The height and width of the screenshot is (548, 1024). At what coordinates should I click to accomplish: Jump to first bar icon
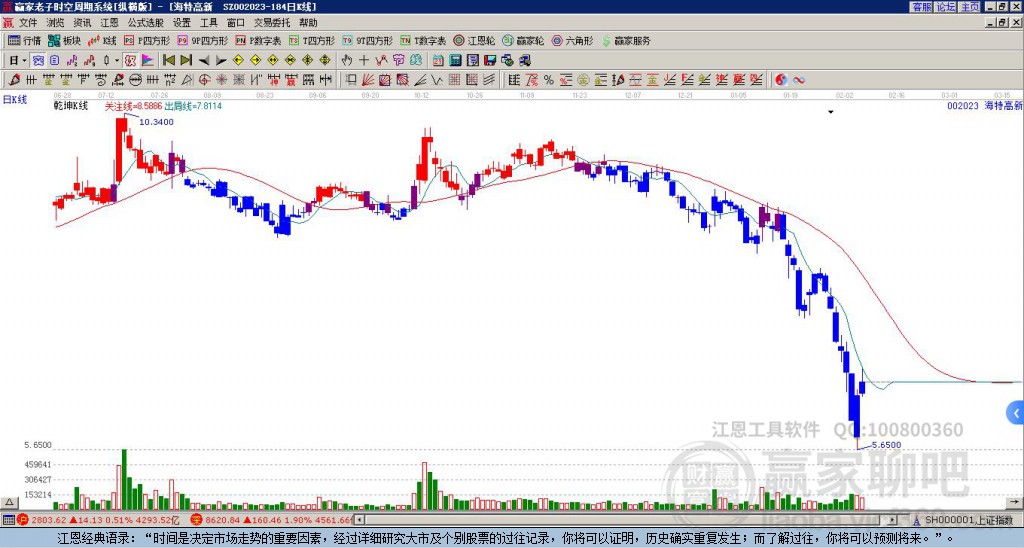pyautogui.click(x=168, y=60)
